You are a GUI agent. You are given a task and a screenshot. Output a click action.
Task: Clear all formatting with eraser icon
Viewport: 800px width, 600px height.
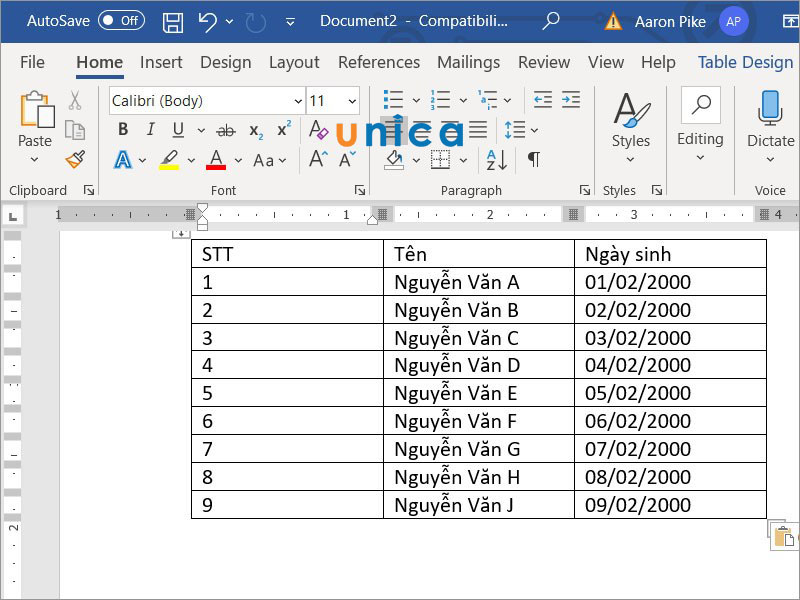(318, 130)
